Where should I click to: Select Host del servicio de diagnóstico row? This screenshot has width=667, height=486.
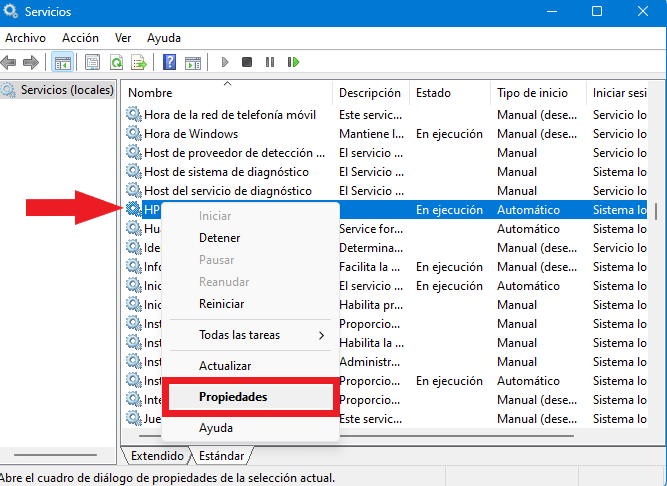[386, 190]
